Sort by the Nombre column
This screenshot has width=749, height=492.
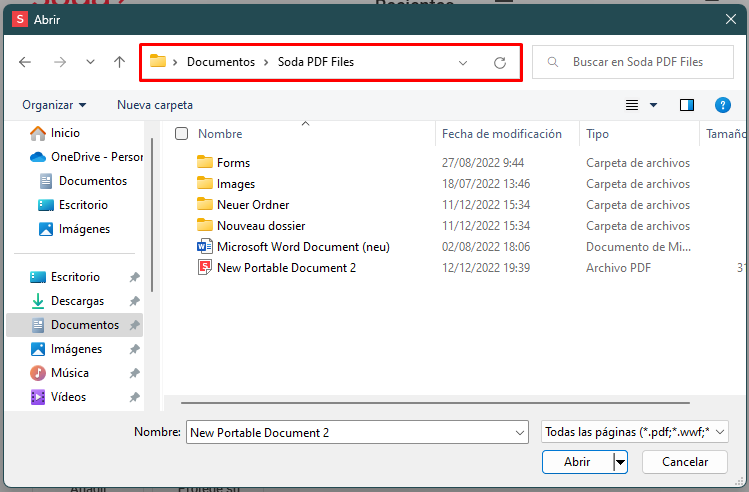[220, 134]
